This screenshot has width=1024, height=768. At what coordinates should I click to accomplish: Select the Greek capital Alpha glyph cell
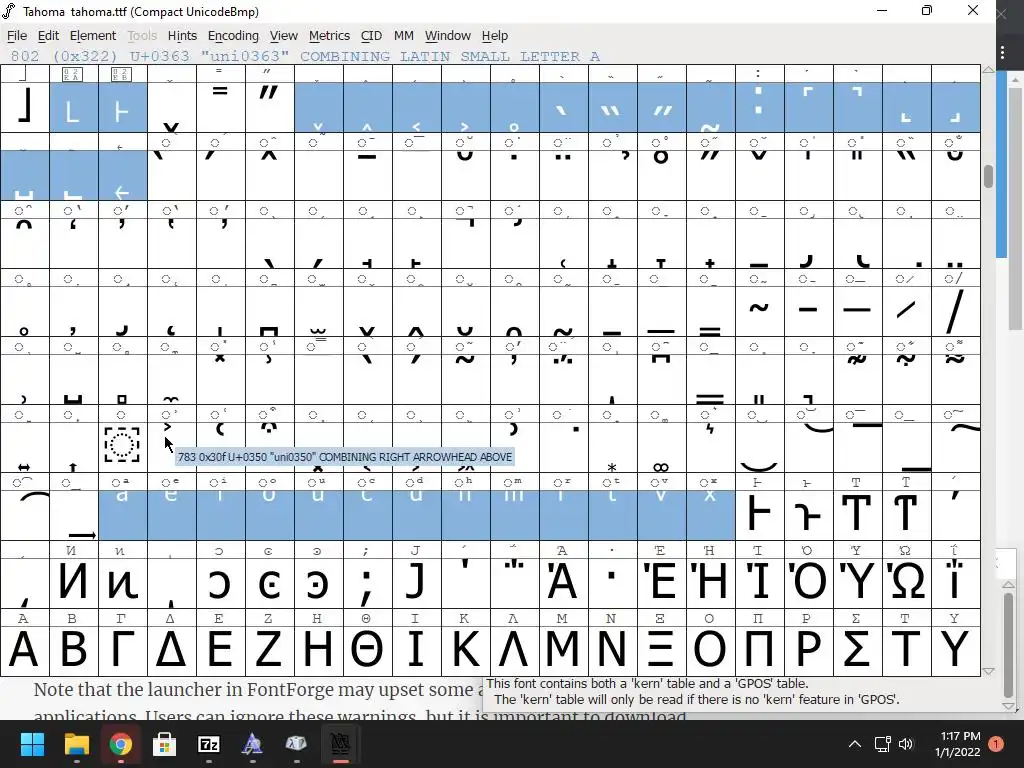pyautogui.click(x=24, y=649)
